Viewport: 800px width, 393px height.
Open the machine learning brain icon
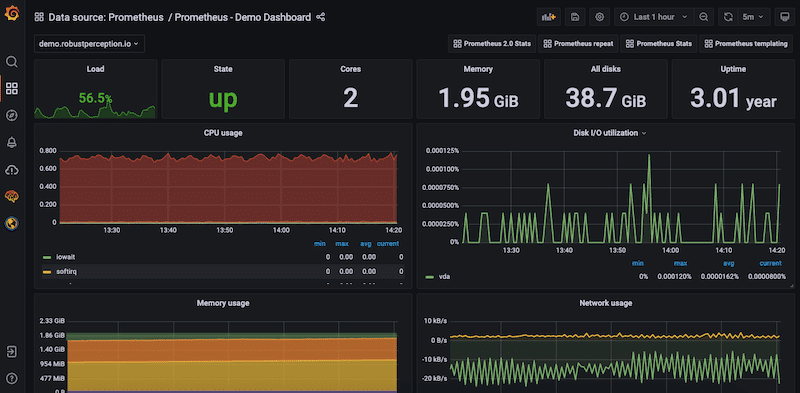12,196
